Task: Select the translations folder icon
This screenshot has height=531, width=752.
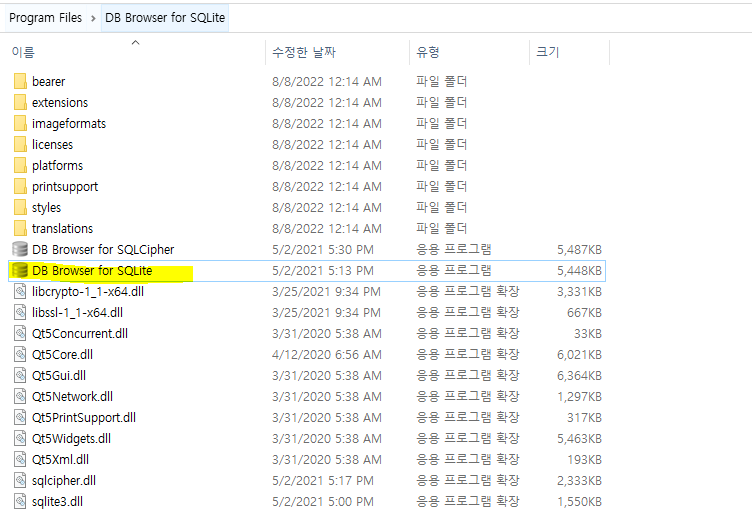Action: (20, 228)
